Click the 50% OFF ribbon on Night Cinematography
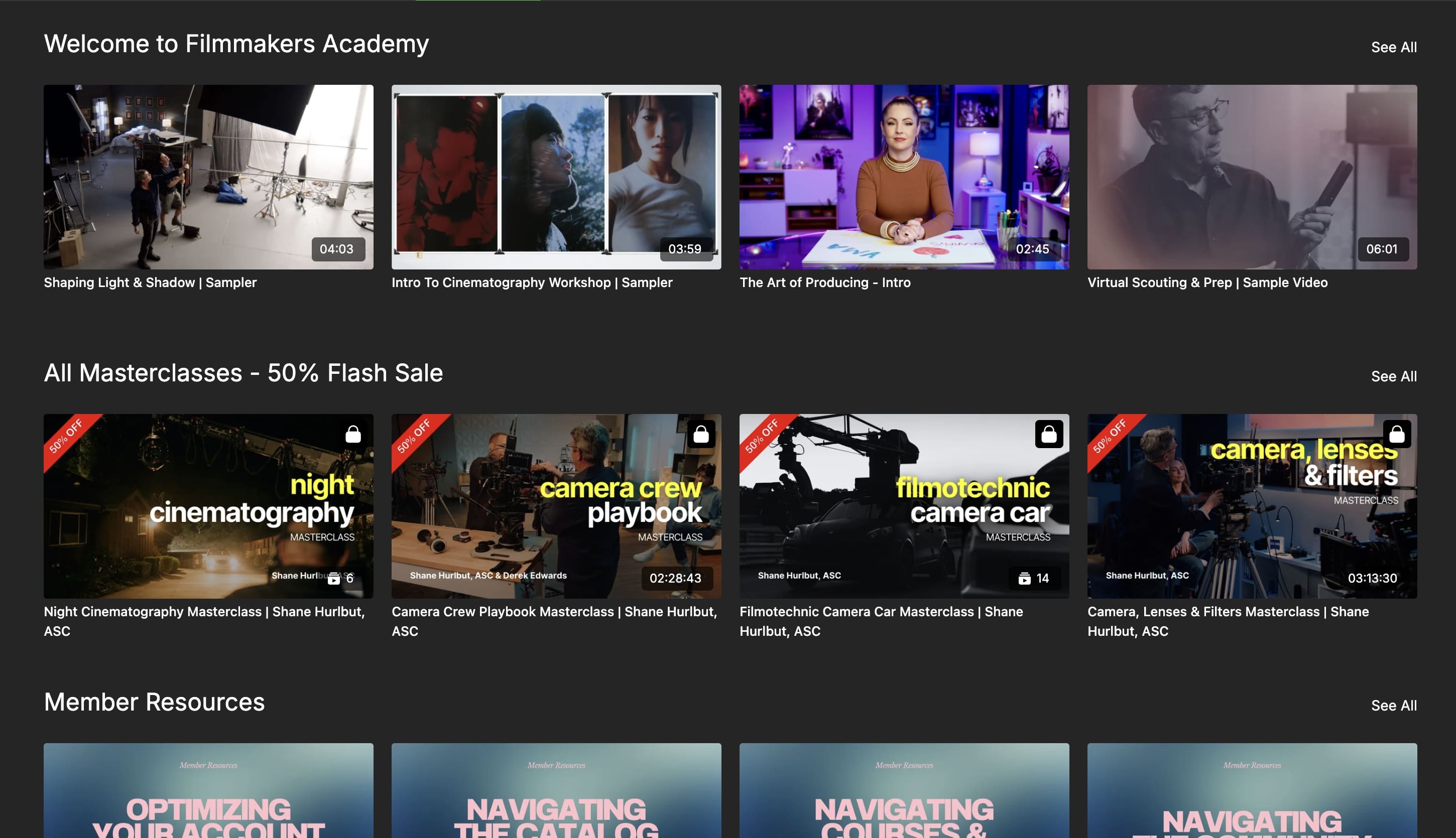 click(x=66, y=436)
